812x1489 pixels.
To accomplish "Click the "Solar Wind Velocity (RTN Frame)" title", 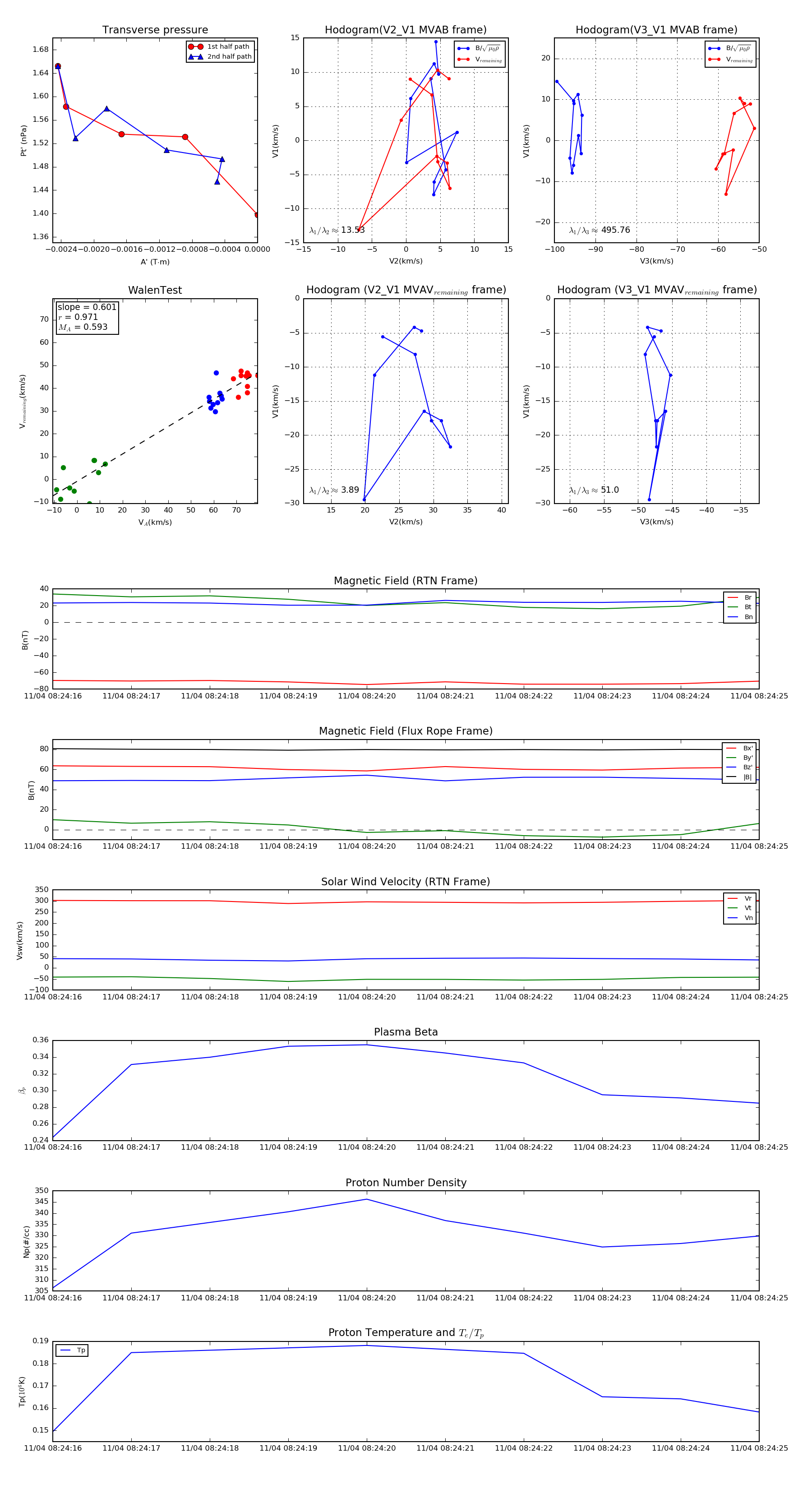I will (406, 882).
